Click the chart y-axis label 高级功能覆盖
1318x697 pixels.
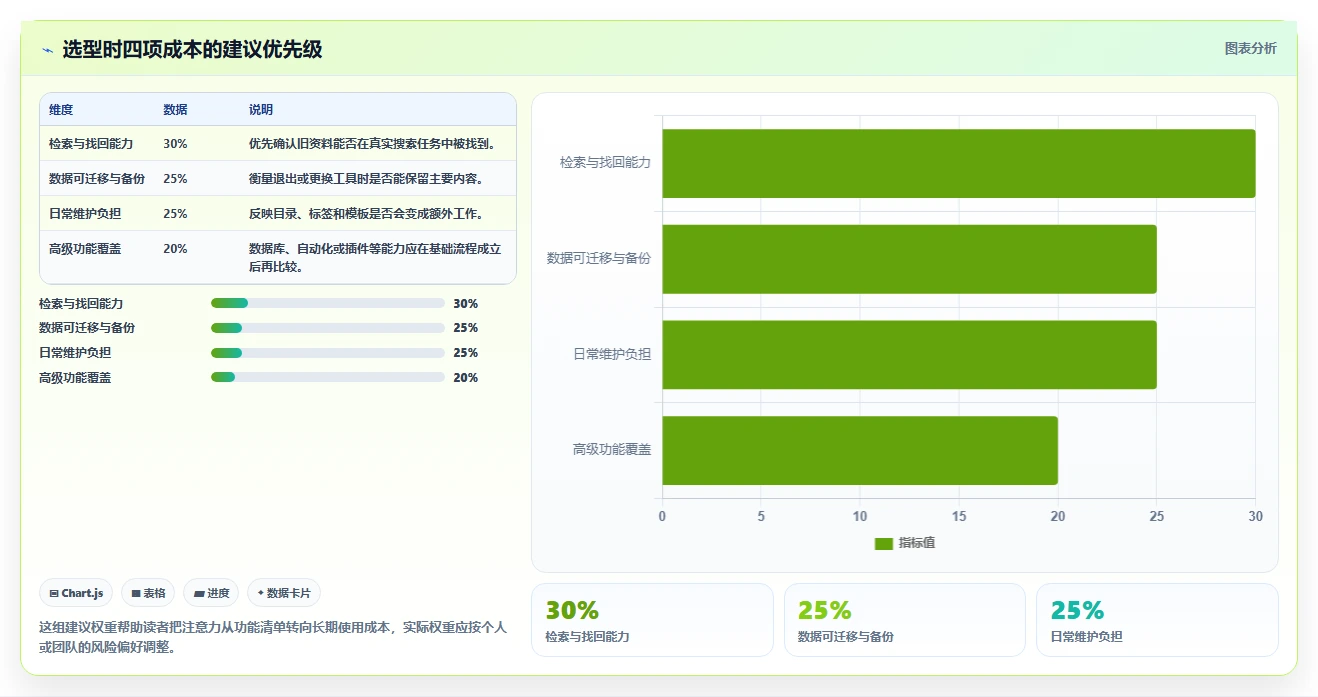pos(612,450)
